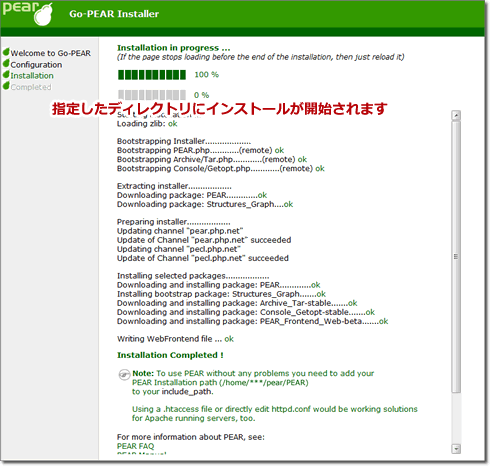490x466 pixels.
Task: Click scrollbar down arrow in log frame
Action: click(x=456, y=449)
